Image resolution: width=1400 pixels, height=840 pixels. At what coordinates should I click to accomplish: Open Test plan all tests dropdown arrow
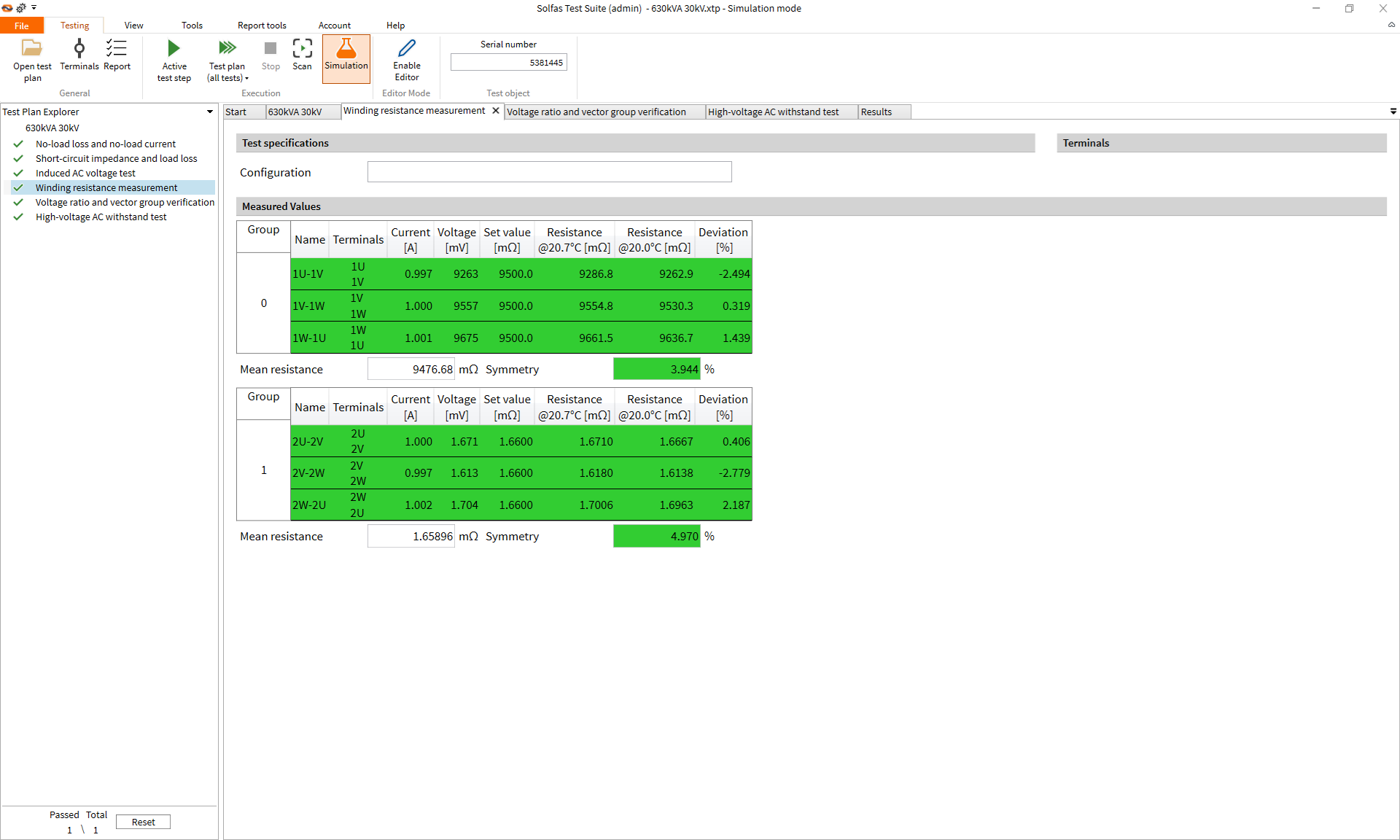click(247, 79)
